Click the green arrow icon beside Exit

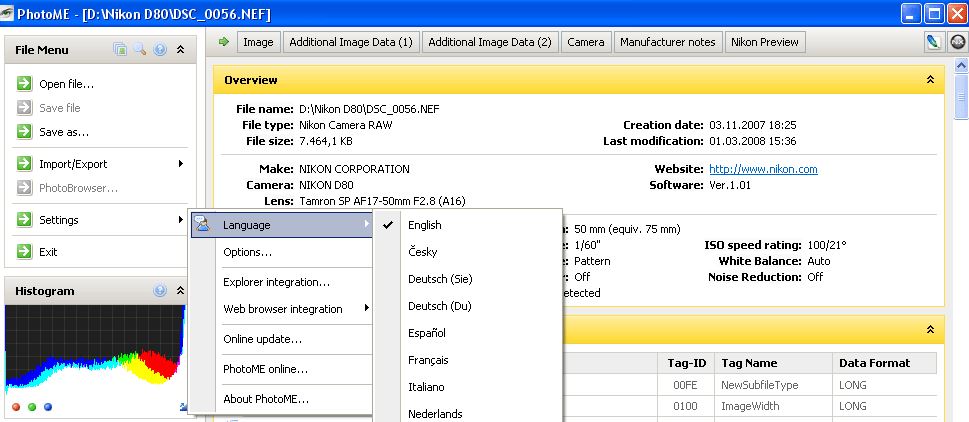click(25, 251)
